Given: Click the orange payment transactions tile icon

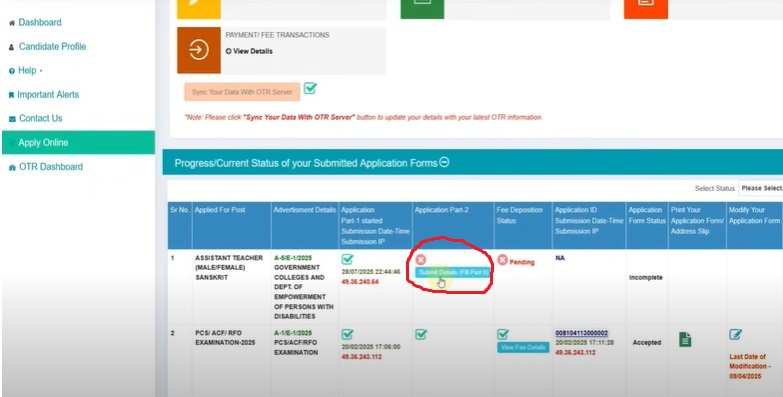Looking at the screenshot, I should [199, 50].
